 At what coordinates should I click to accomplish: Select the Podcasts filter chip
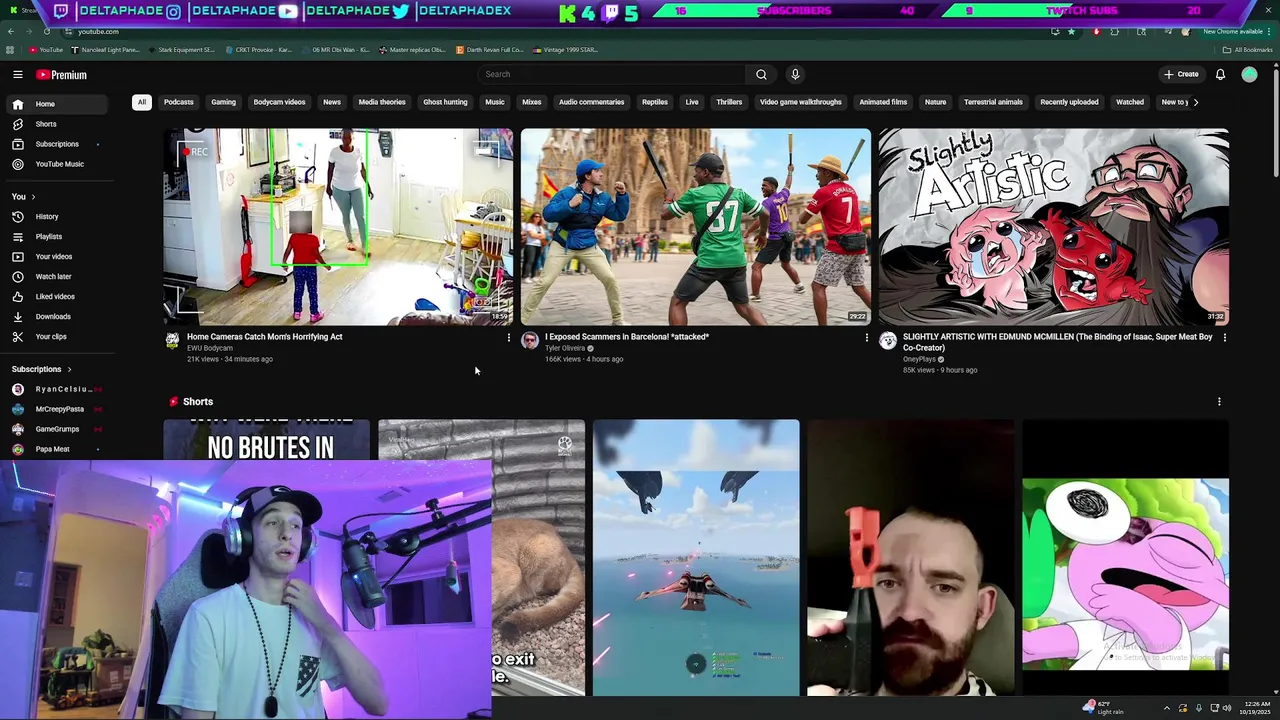pos(179,102)
